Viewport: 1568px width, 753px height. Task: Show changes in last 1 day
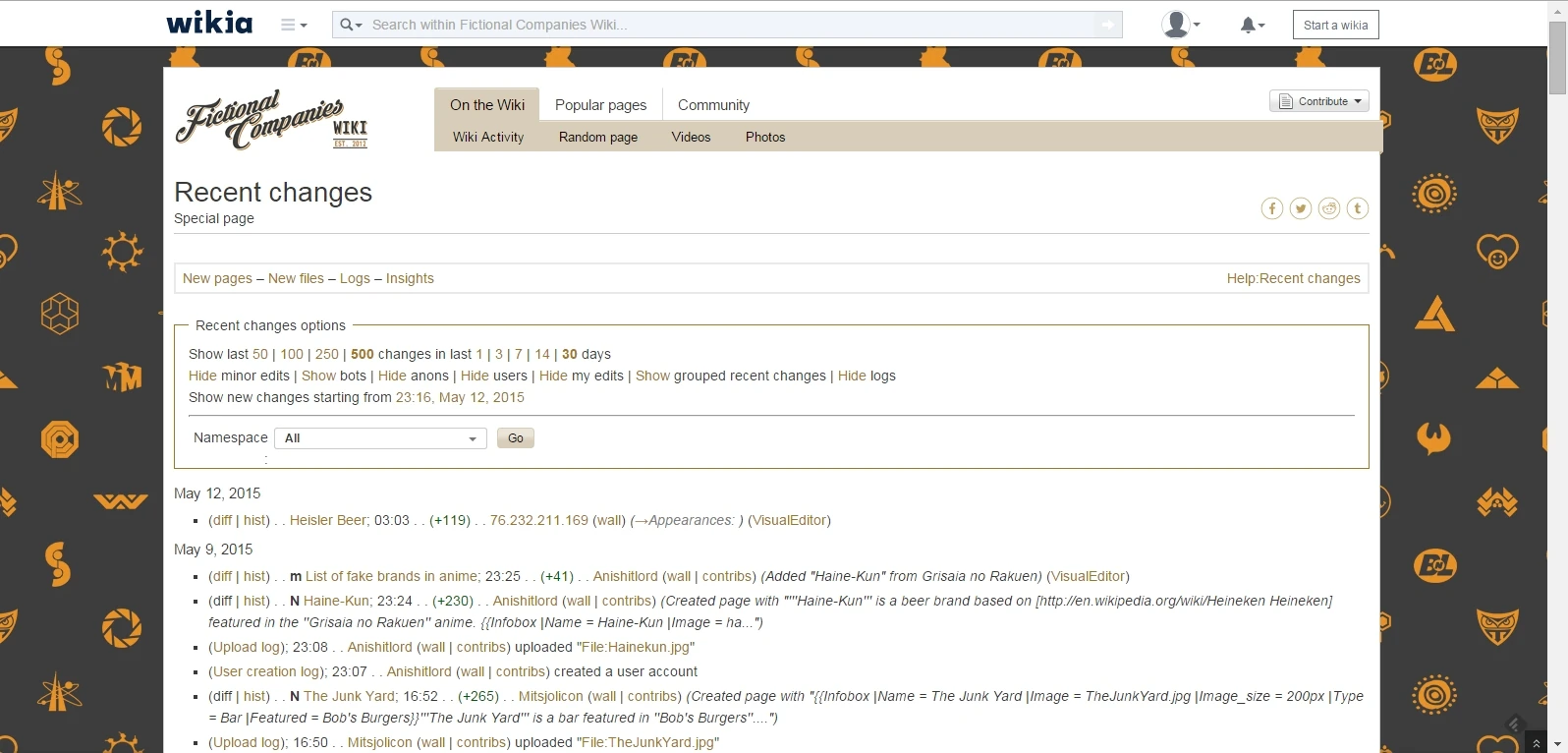[479, 354]
